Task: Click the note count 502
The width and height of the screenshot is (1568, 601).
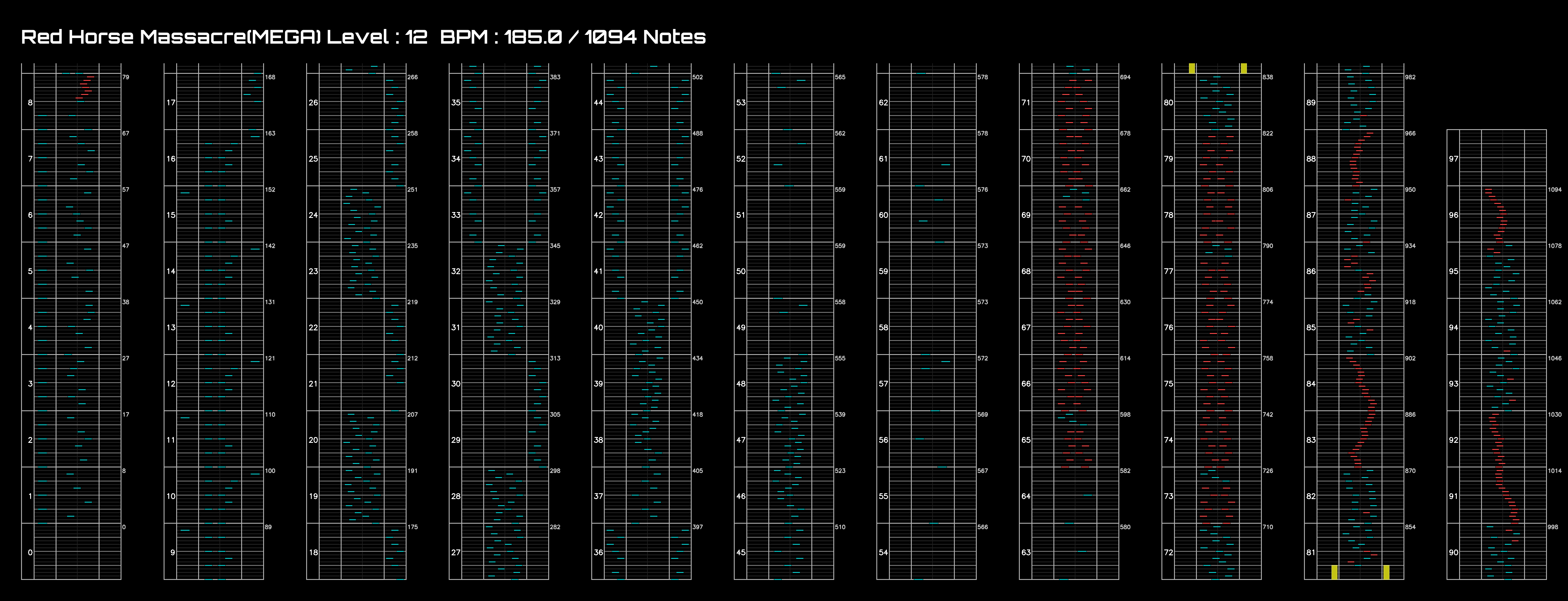Action: pyautogui.click(x=698, y=77)
